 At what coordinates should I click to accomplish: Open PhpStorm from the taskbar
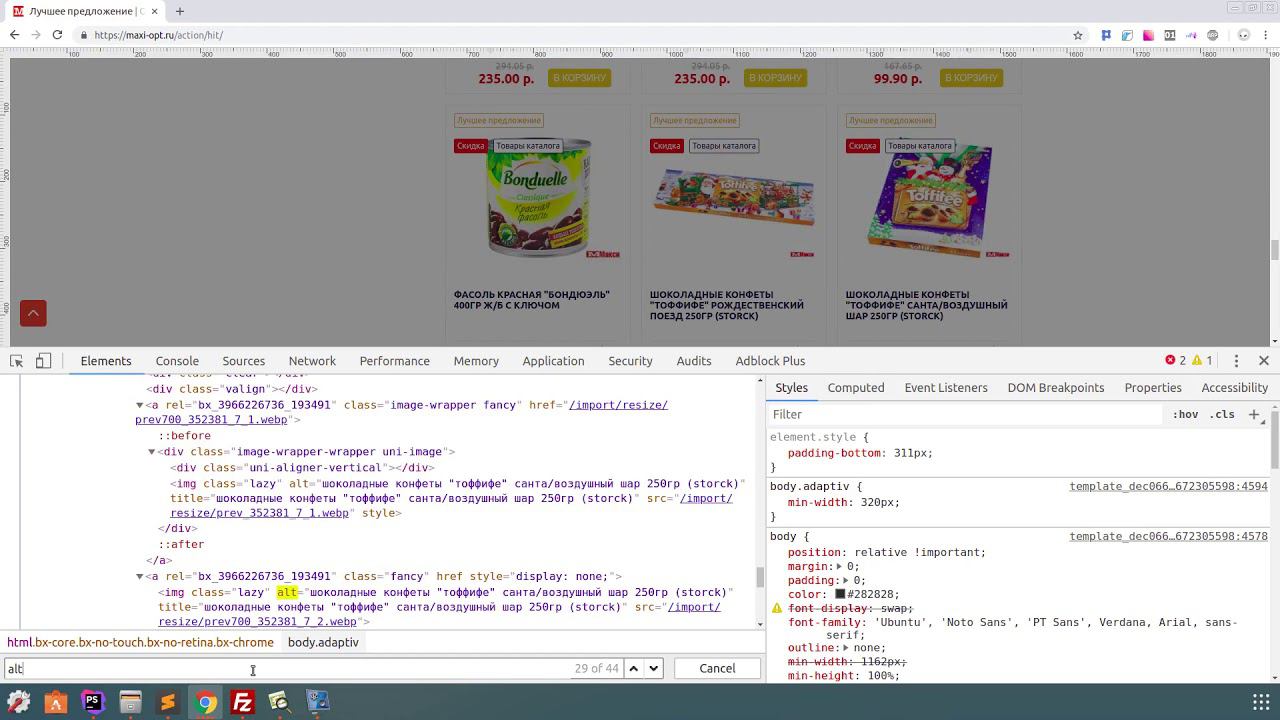click(x=93, y=702)
